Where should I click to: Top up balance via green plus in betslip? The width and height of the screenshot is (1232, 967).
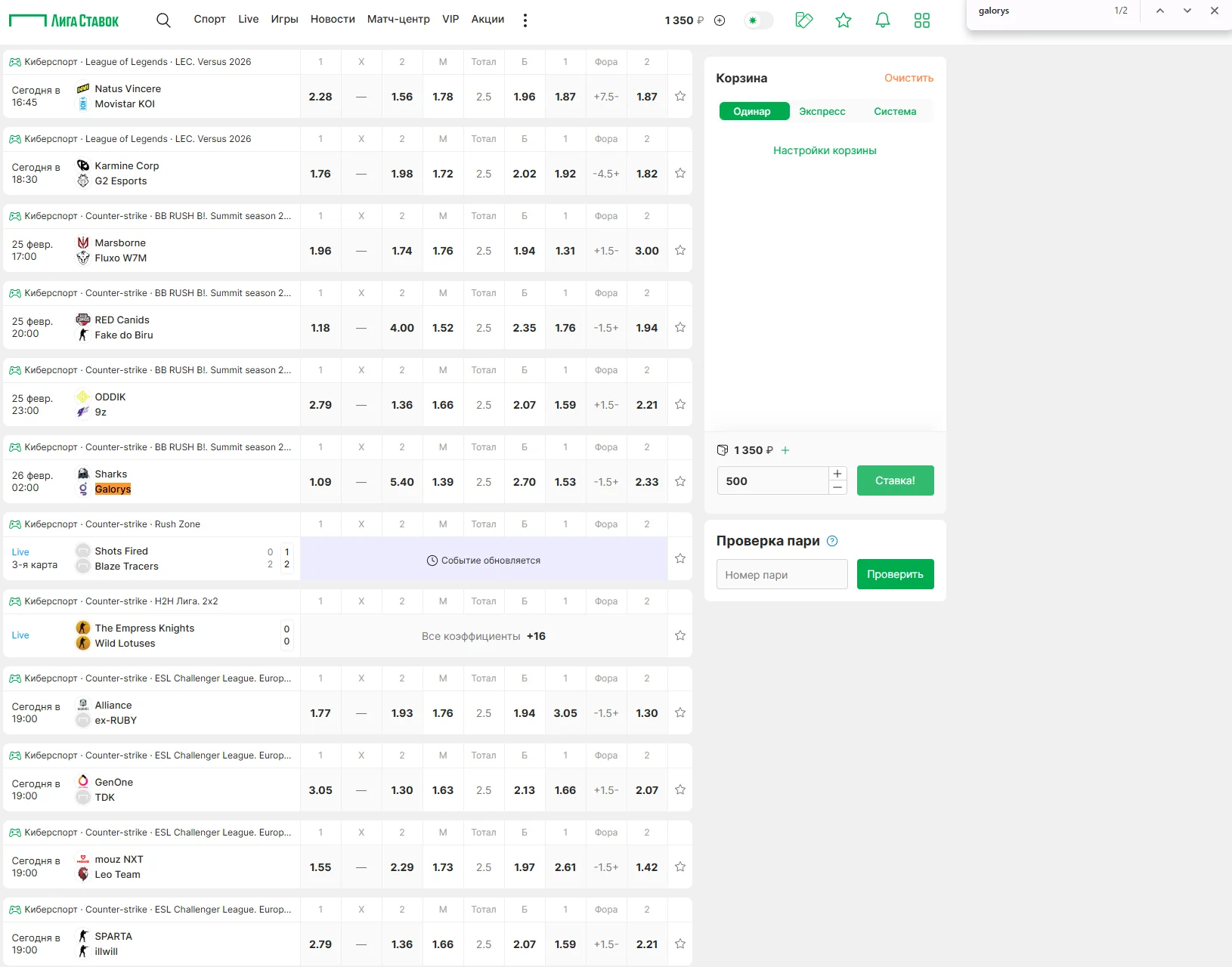785,450
